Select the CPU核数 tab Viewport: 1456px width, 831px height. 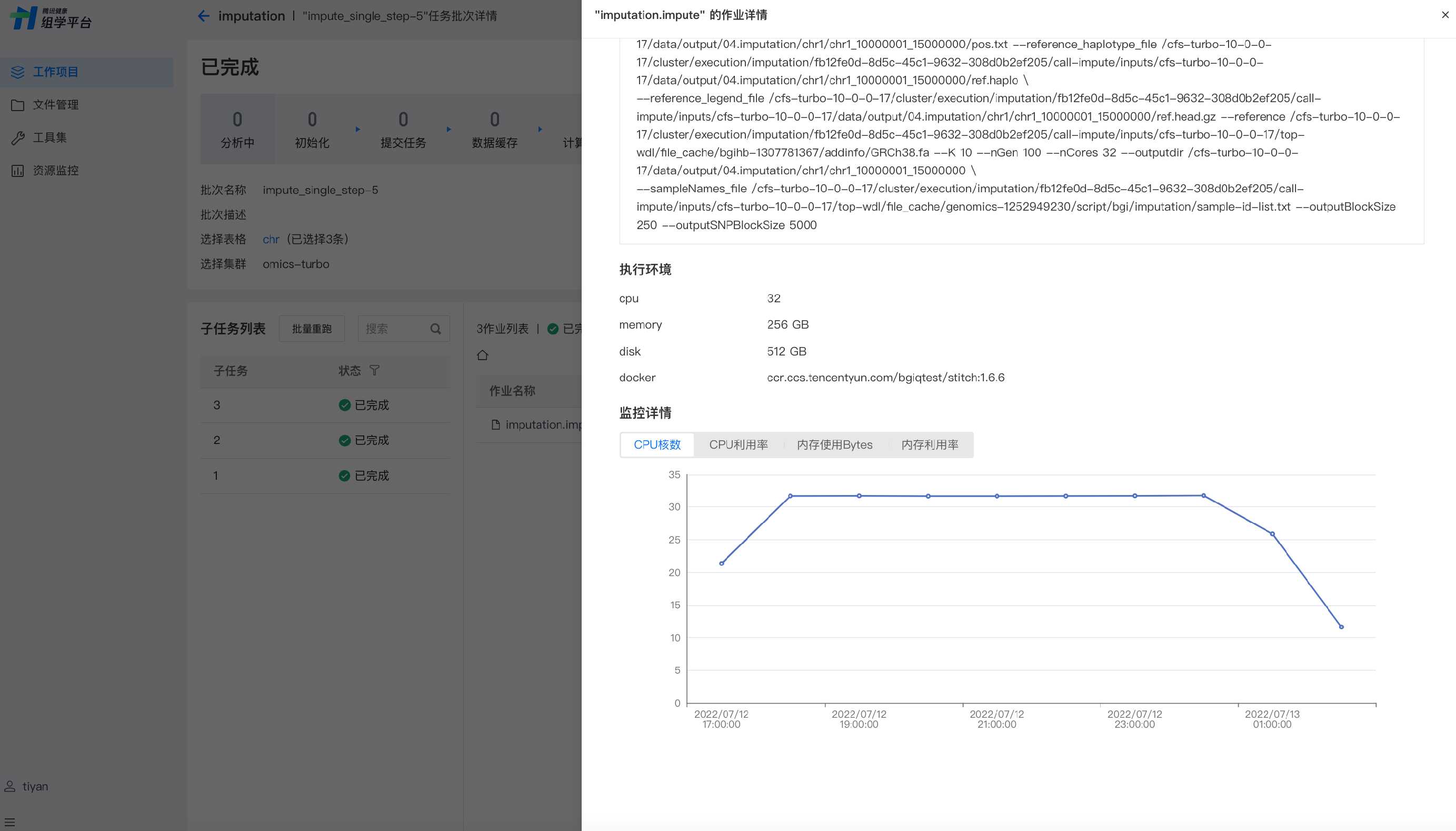tap(657, 444)
